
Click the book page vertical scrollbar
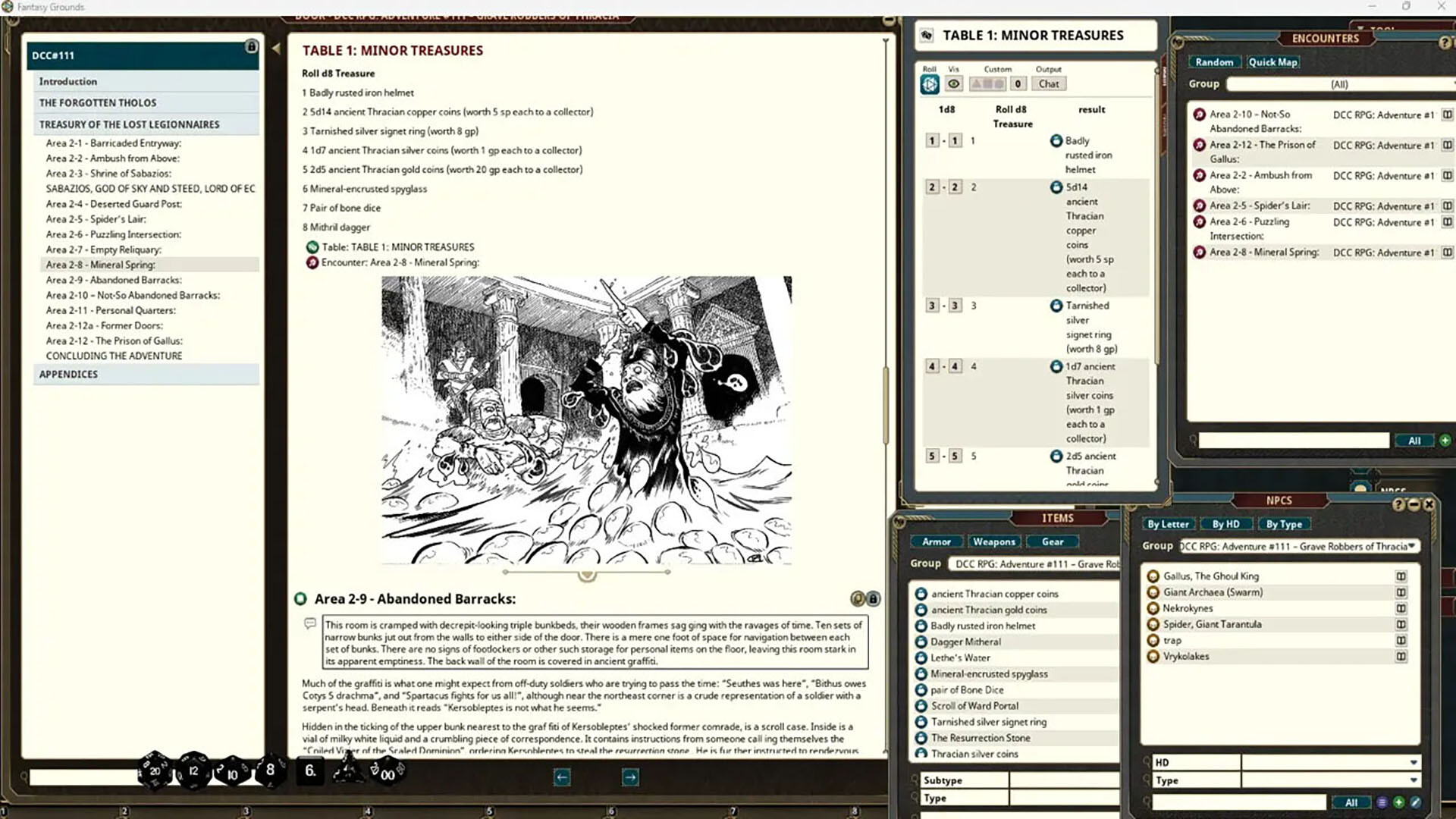coord(886,406)
